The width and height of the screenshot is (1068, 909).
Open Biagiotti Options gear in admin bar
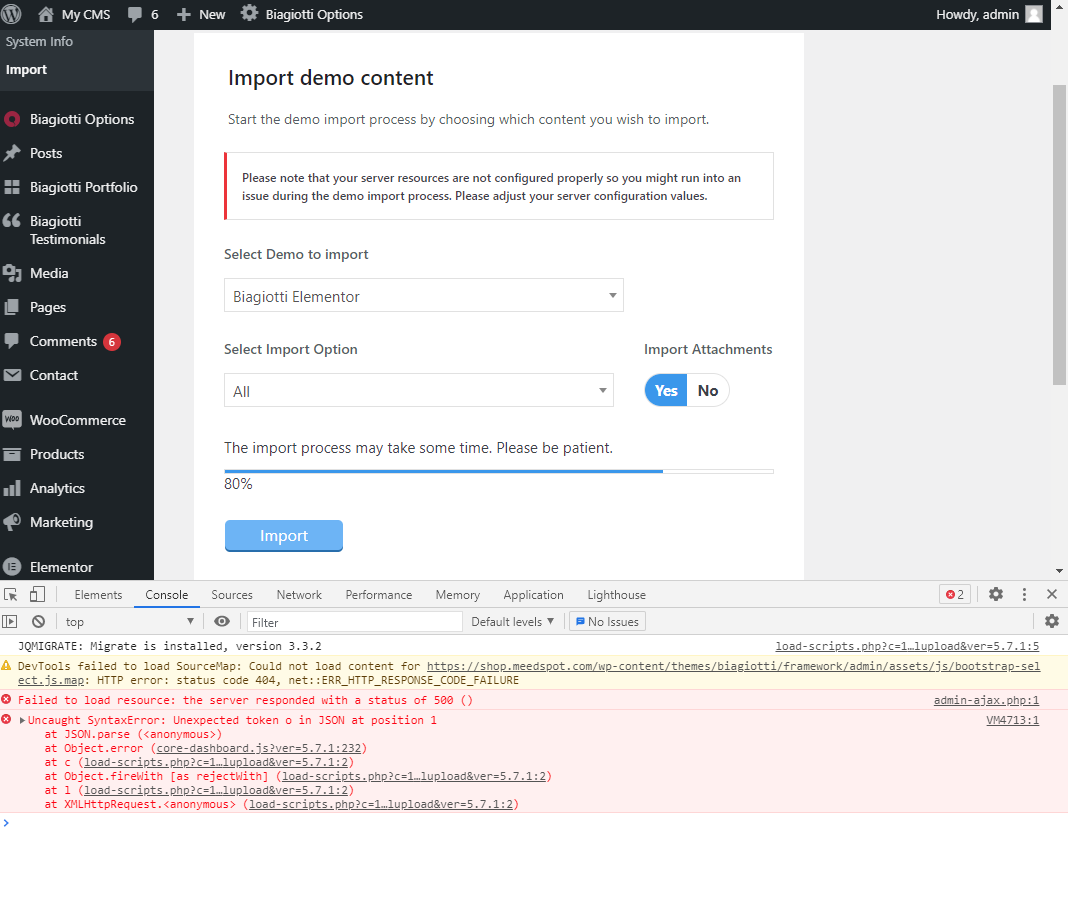(x=249, y=14)
